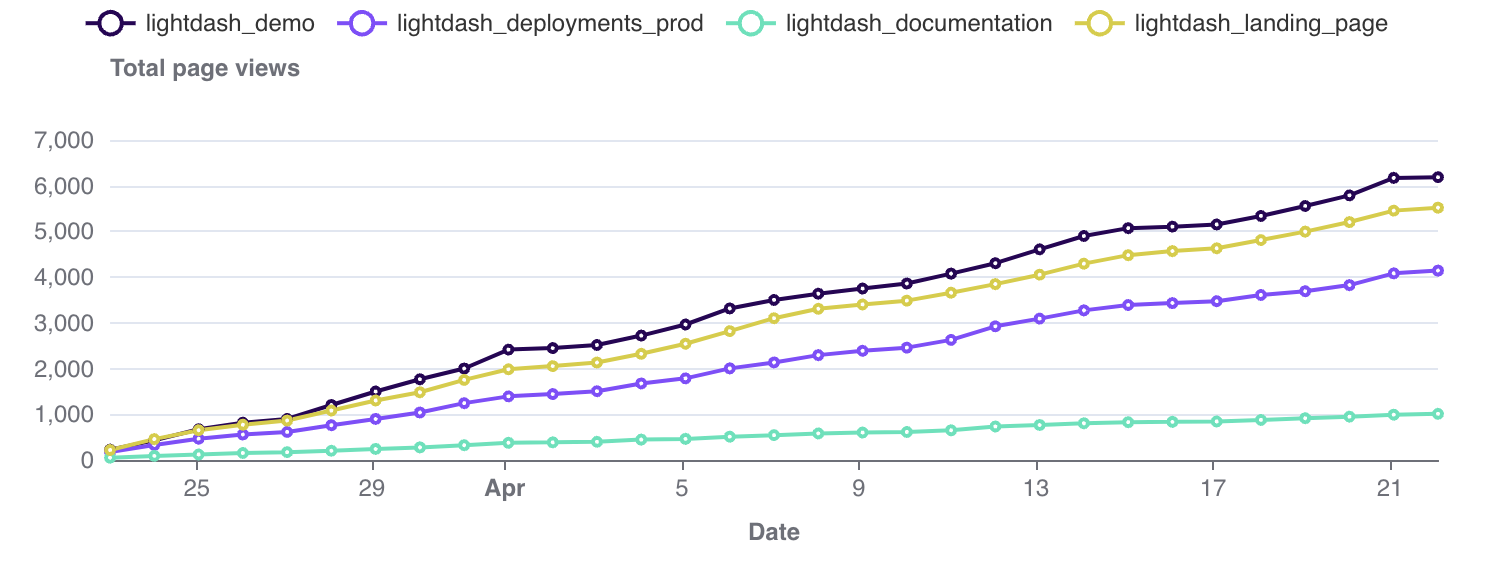
Task: Click the 7,000 label on the y-axis
Action: click(x=64, y=141)
